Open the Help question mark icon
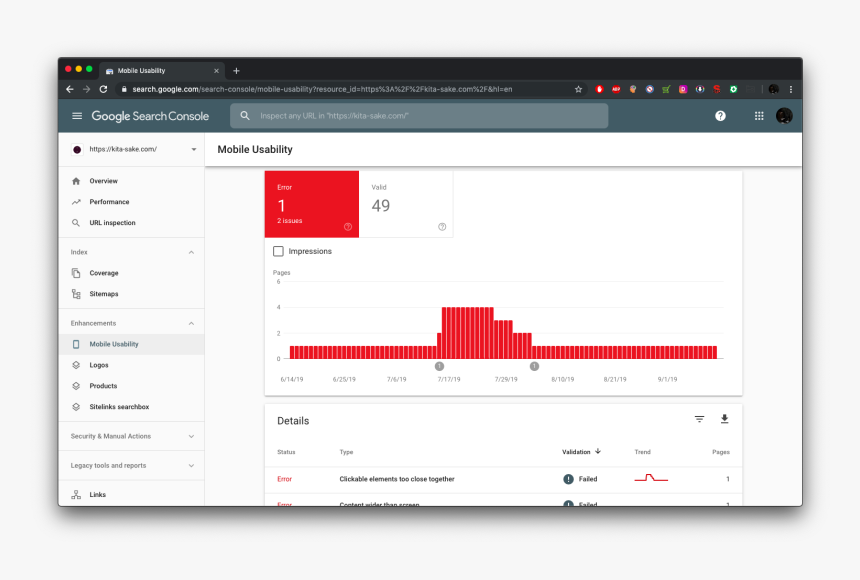The image size is (860, 580). point(720,116)
